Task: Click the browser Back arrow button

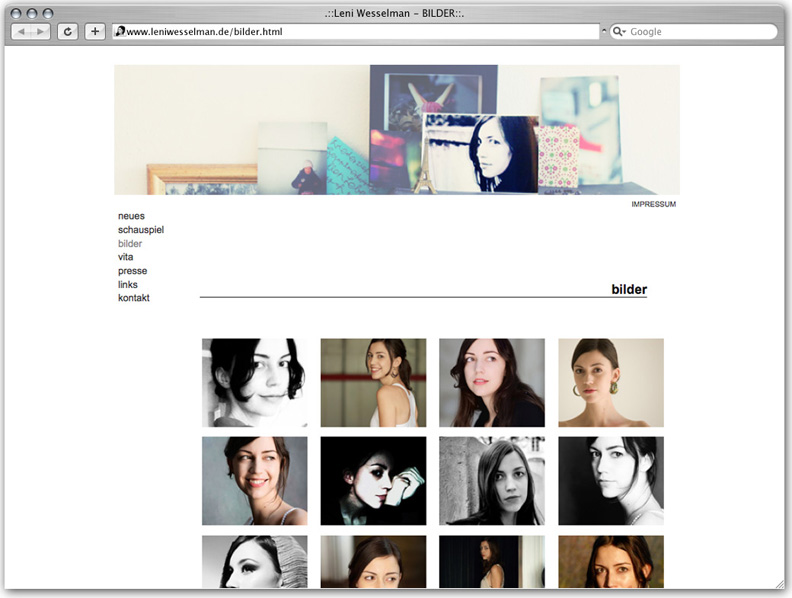Action: tap(21, 32)
